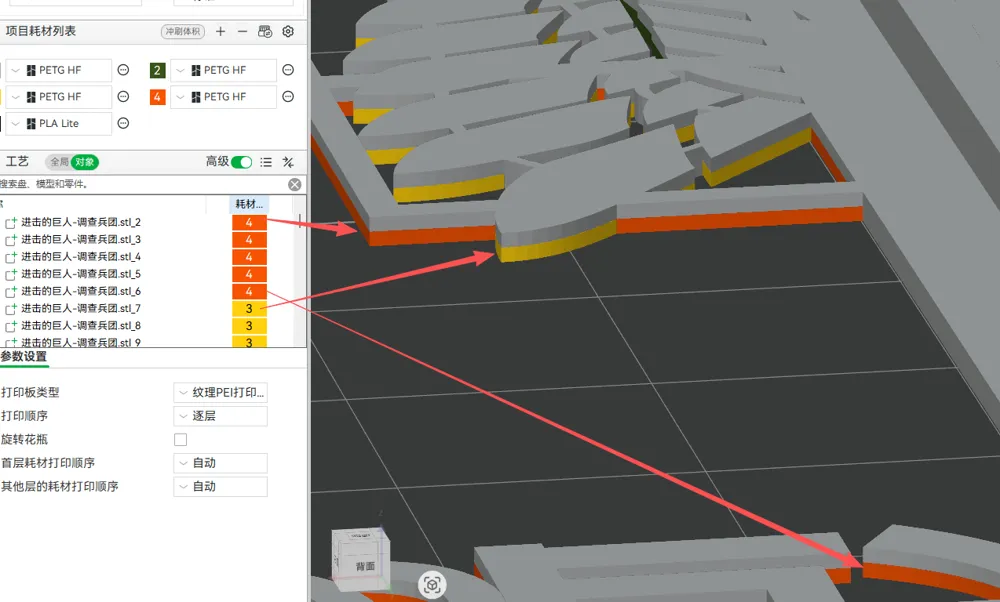This screenshot has height=602, width=1000.
Task: Enable the 旋转花瓶 checkbox
Action: (x=180, y=439)
